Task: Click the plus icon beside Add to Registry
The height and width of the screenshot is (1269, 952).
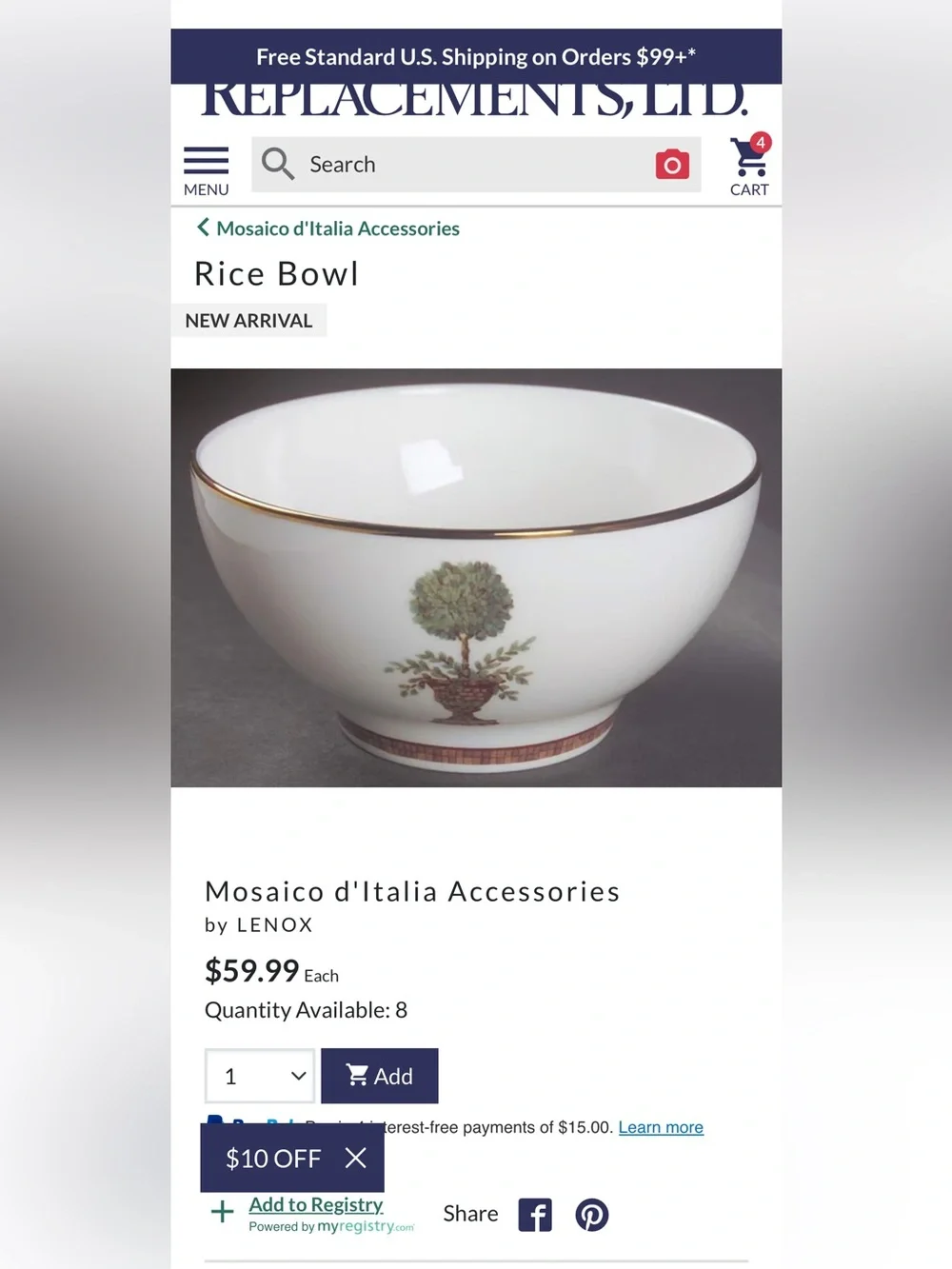Action: click(222, 1212)
